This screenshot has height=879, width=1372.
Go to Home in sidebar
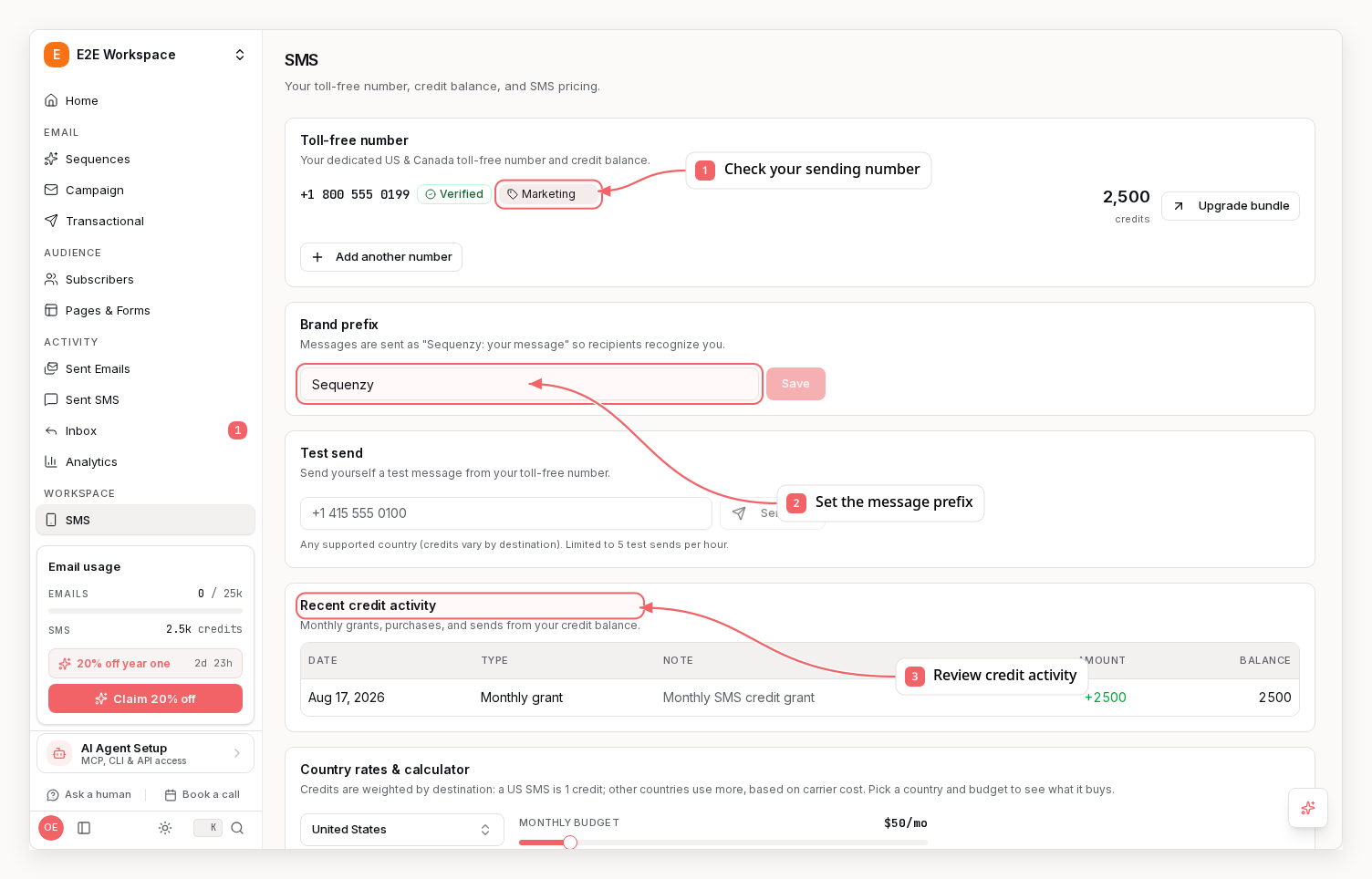[x=146, y=100]
